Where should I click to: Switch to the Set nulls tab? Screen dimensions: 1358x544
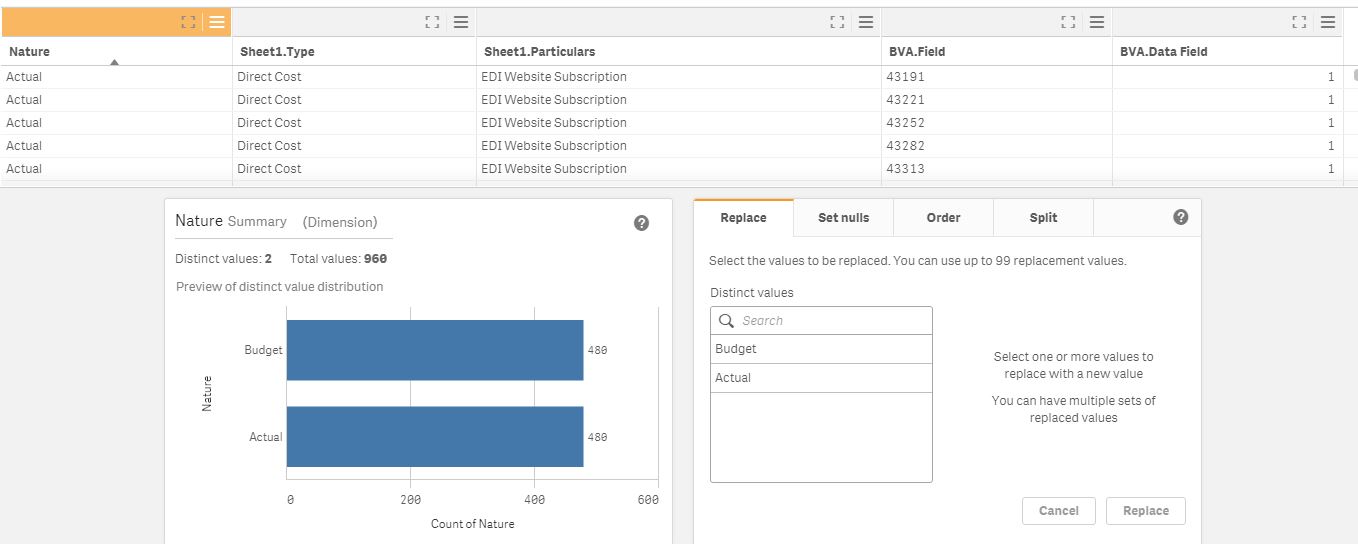(x=843, y=218)
